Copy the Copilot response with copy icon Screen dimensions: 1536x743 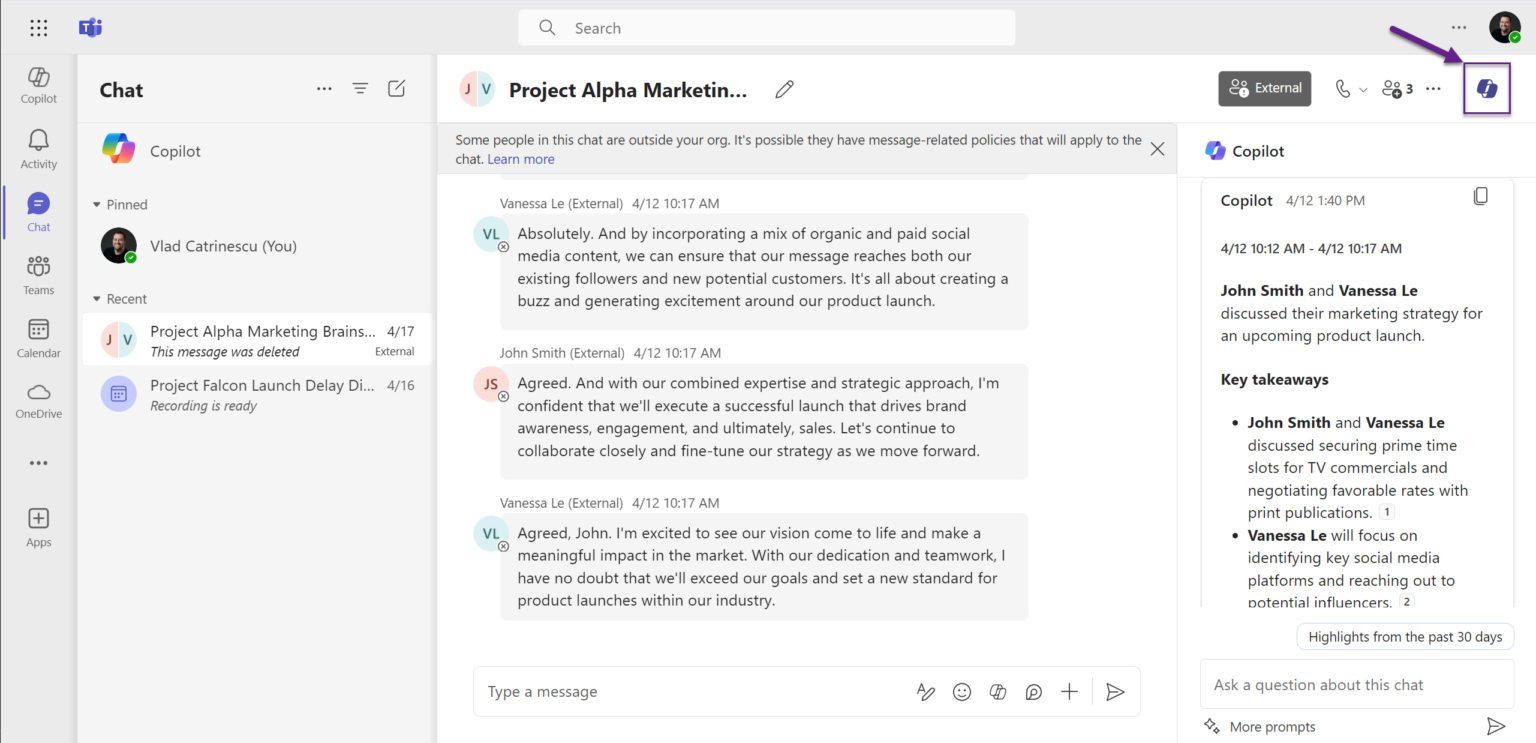pyautogui.click(x=1481, y=196)
